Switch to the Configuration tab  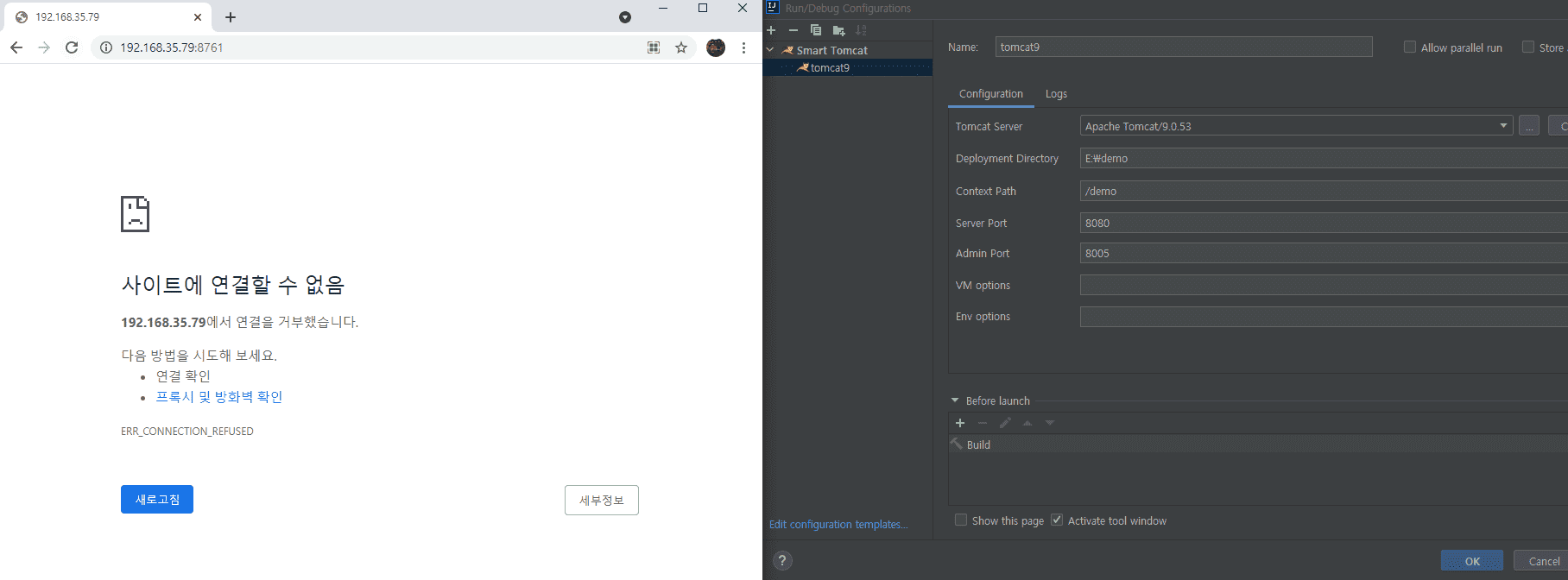tap(991, 93)
